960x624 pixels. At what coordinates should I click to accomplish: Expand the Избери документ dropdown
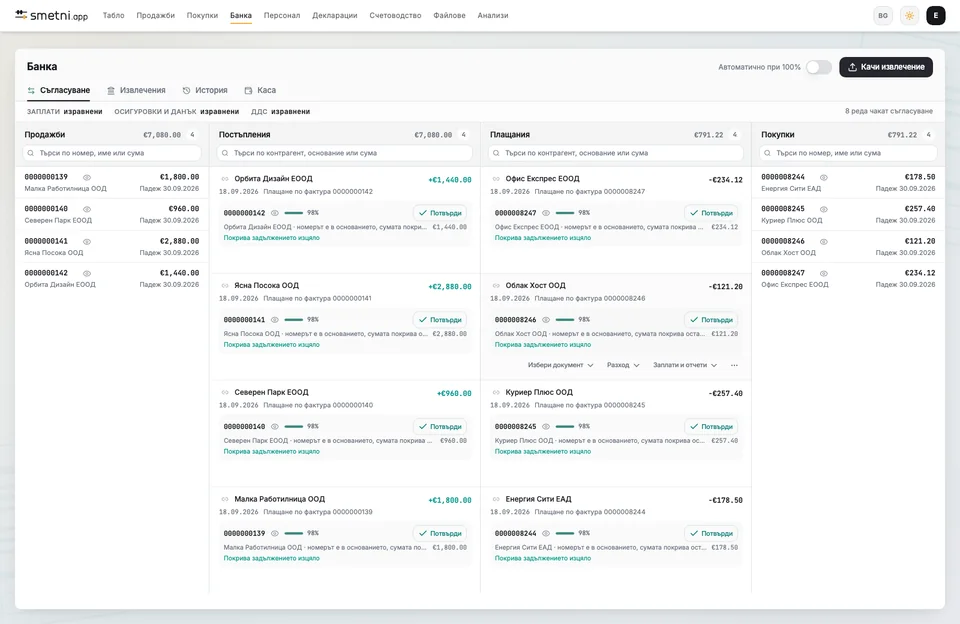point(560,365)
